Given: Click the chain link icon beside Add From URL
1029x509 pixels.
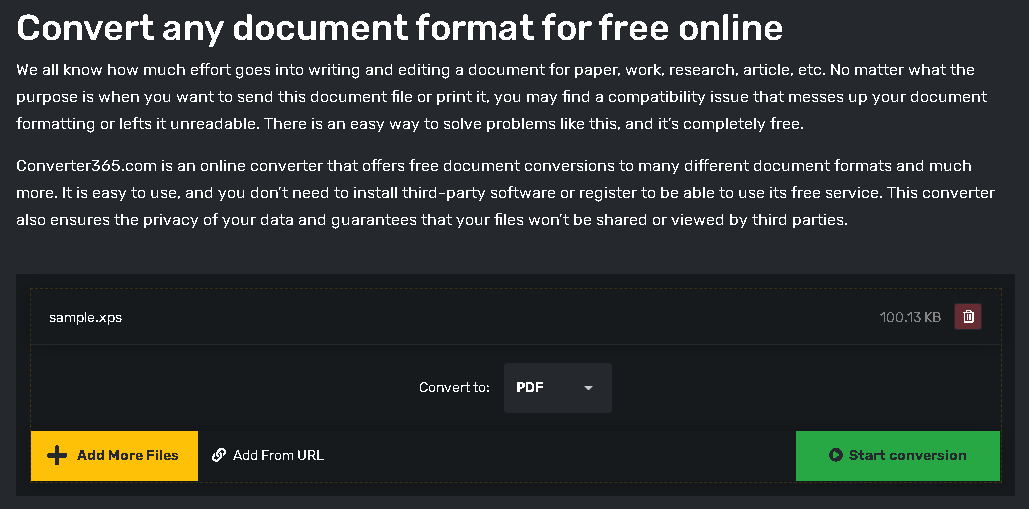Looking at the screenshot, I should coord(219,455).
